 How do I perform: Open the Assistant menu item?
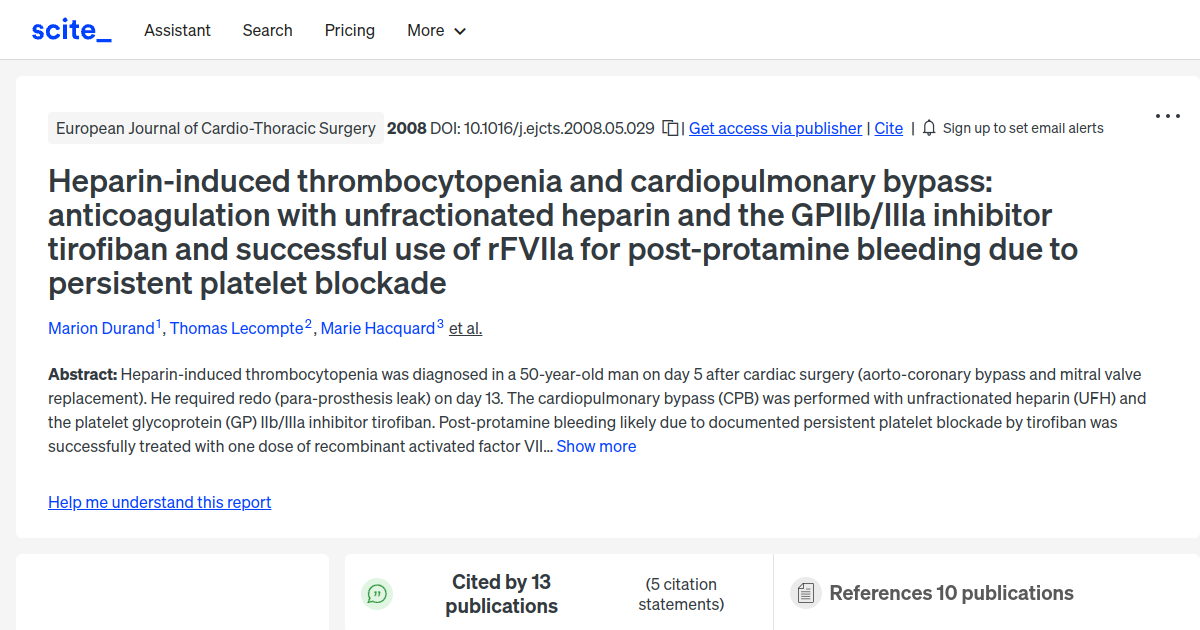pyautogui.click(x=177, y=31)
